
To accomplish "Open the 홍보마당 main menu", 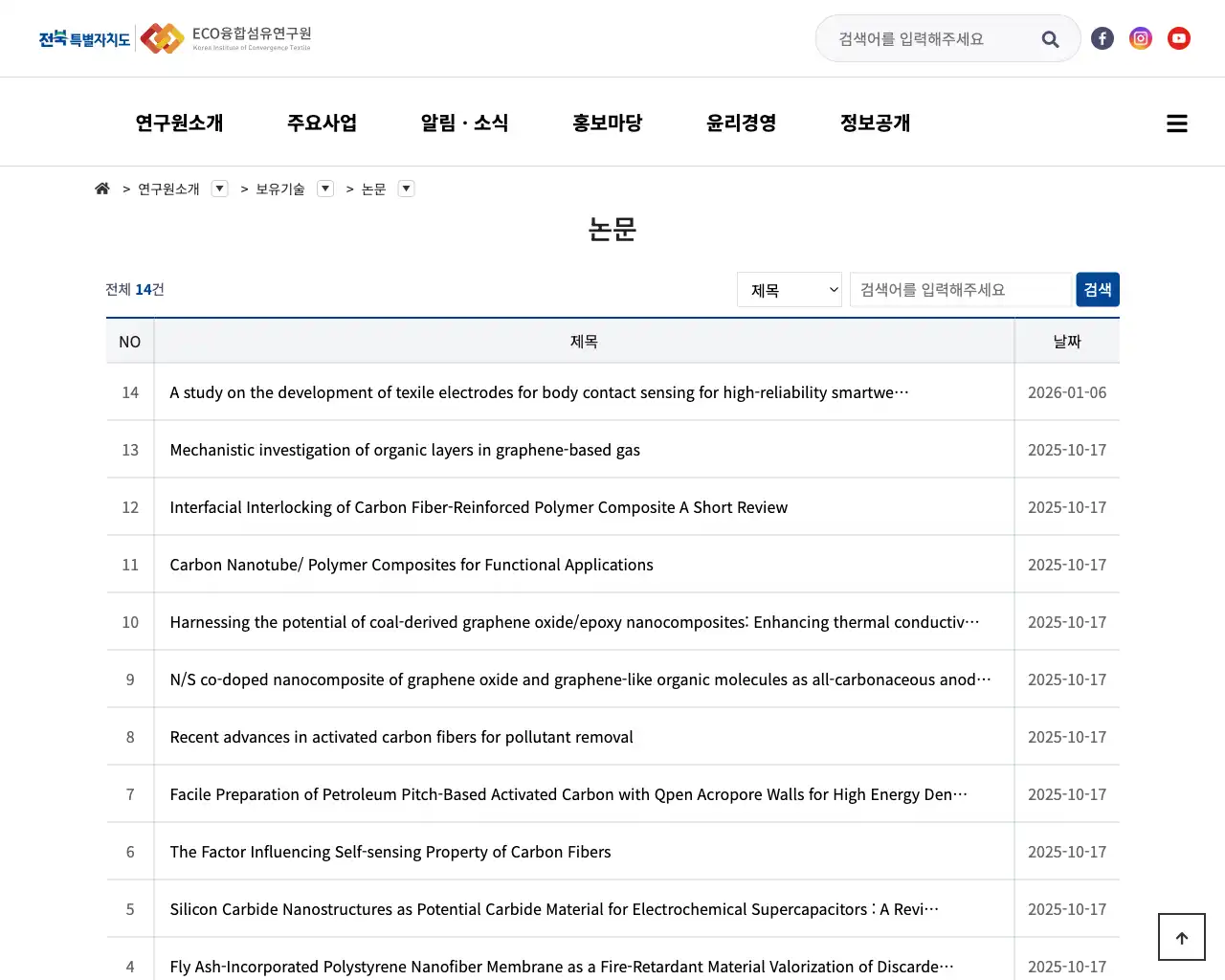I will click(608, 122).
